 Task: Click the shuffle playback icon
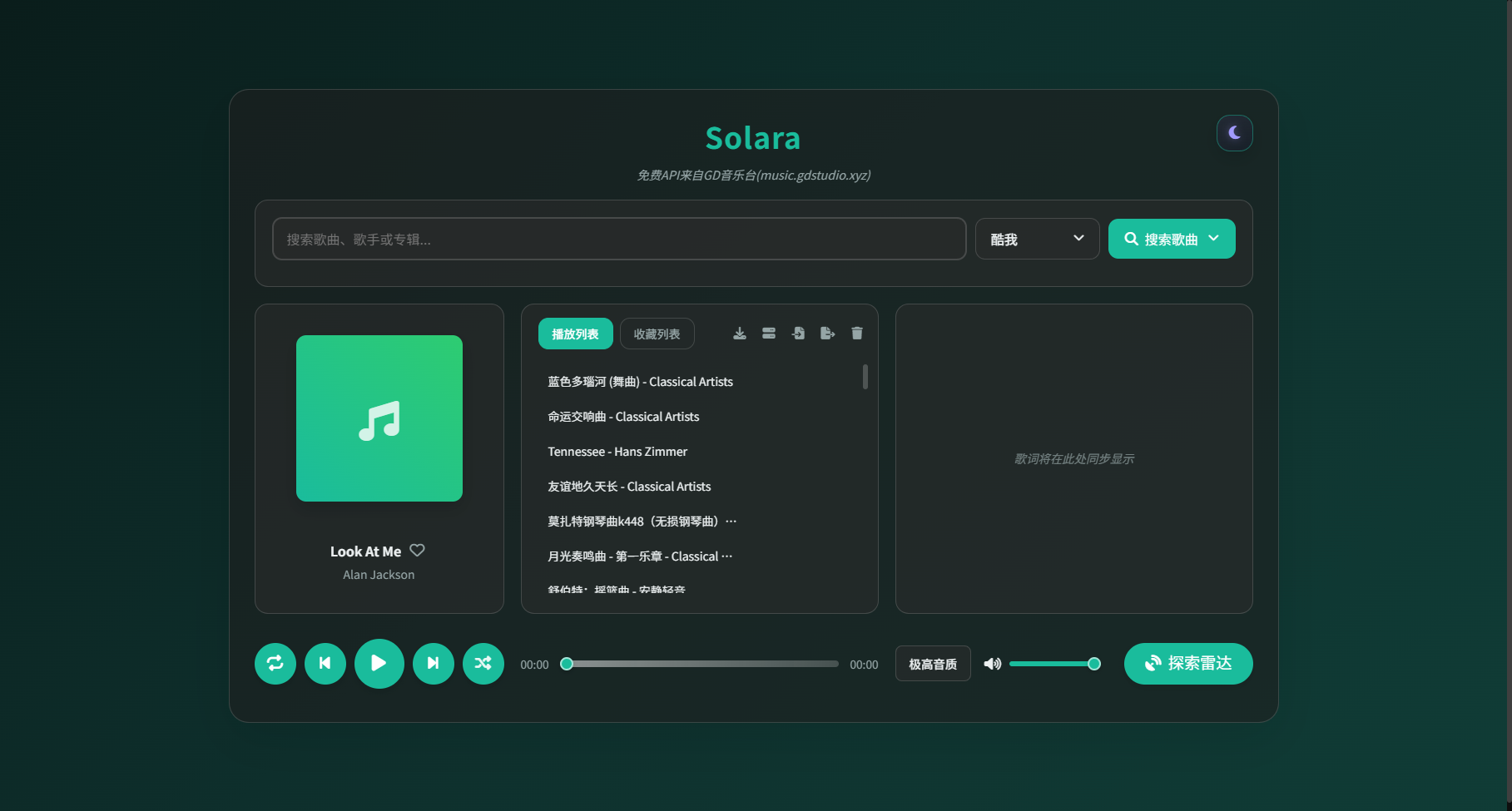(x=483, y=664)
